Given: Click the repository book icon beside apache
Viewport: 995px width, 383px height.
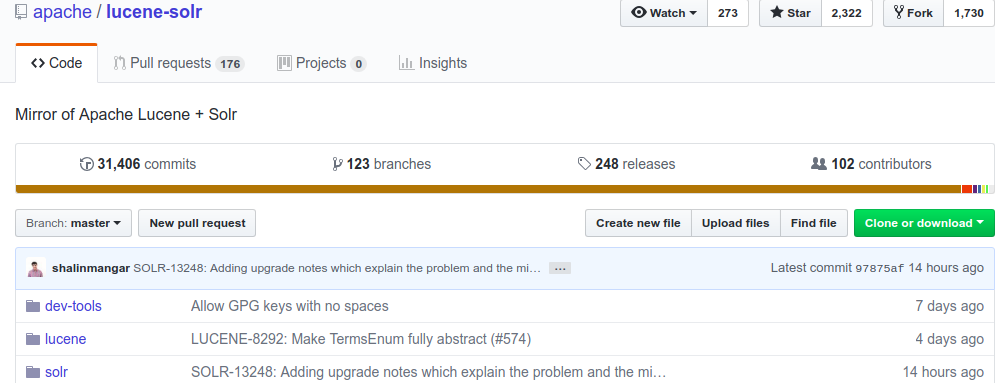Looking at the screenshot, I should click(x=21, y=12).
